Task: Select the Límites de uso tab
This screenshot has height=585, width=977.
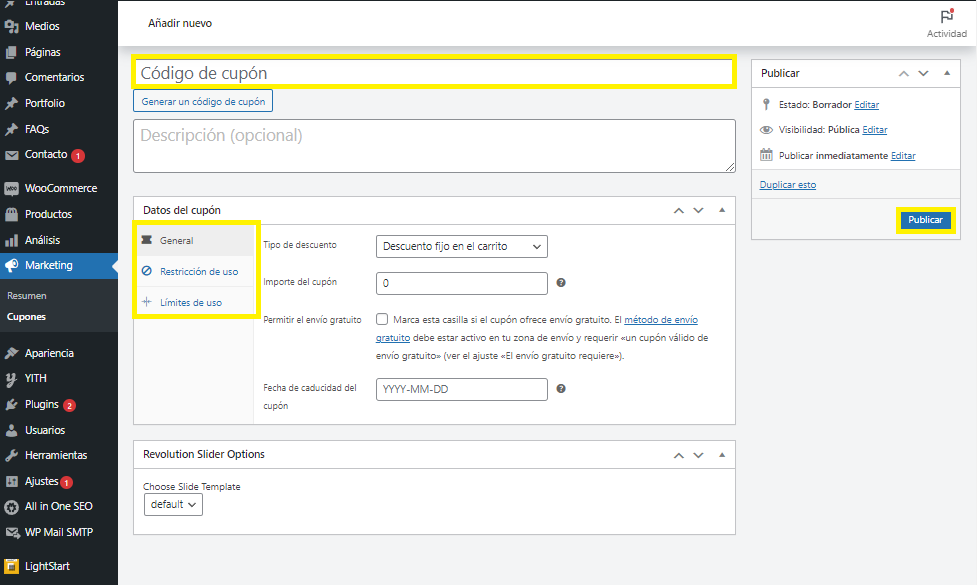Action: point(190,302)
